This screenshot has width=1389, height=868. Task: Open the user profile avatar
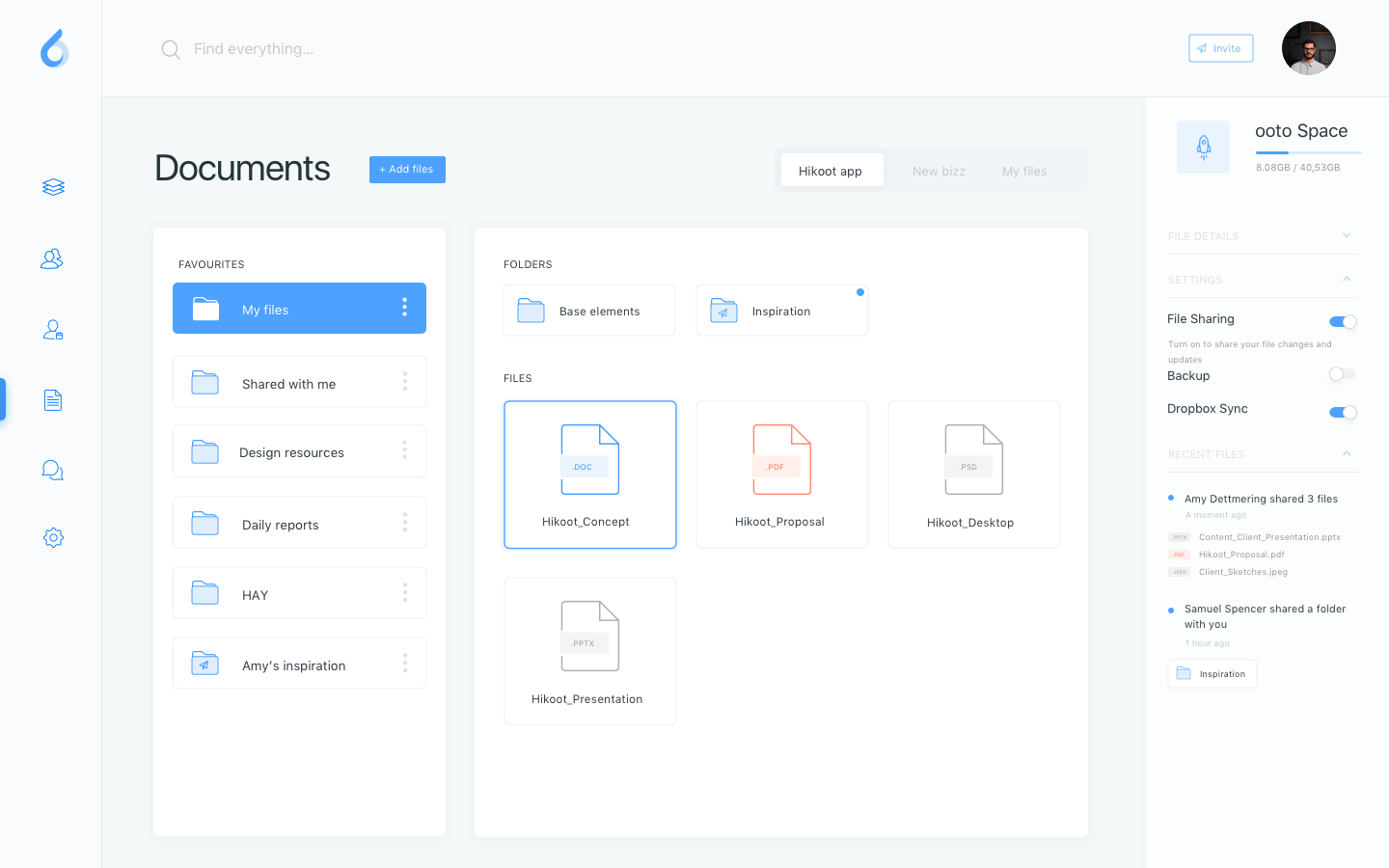[x=1309, y=48]
